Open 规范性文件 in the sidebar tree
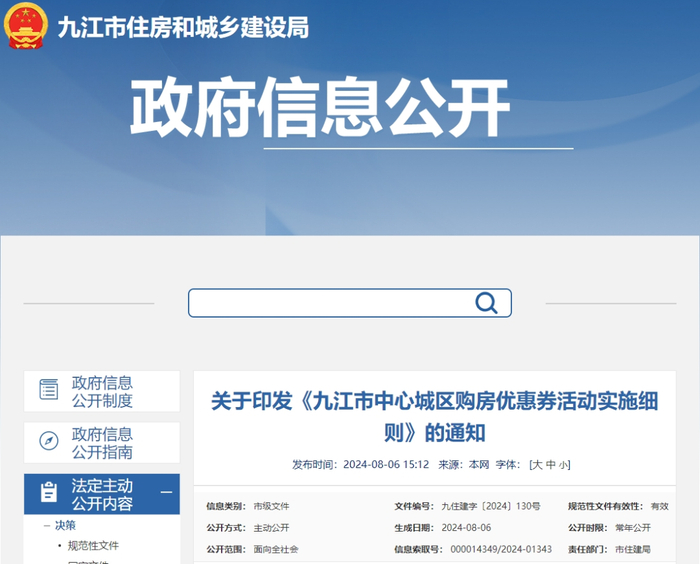 [93, 546]
